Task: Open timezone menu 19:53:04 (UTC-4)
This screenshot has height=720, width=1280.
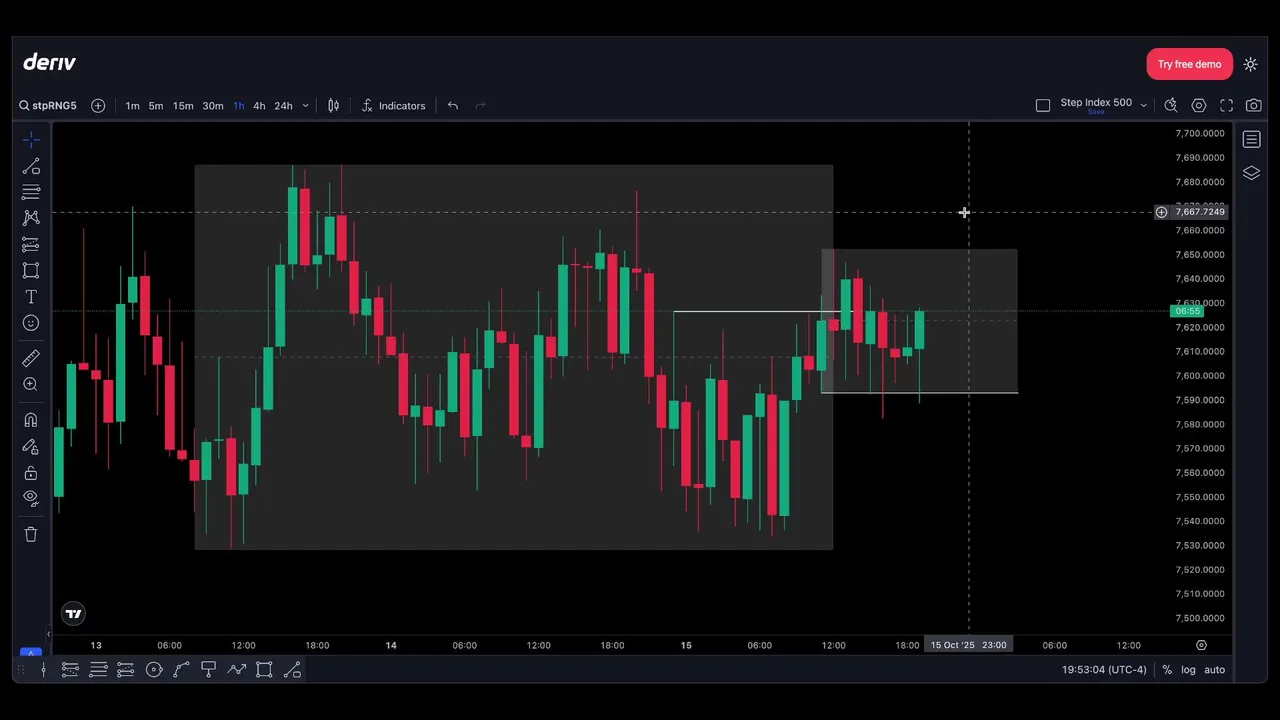Action: 1104,670
